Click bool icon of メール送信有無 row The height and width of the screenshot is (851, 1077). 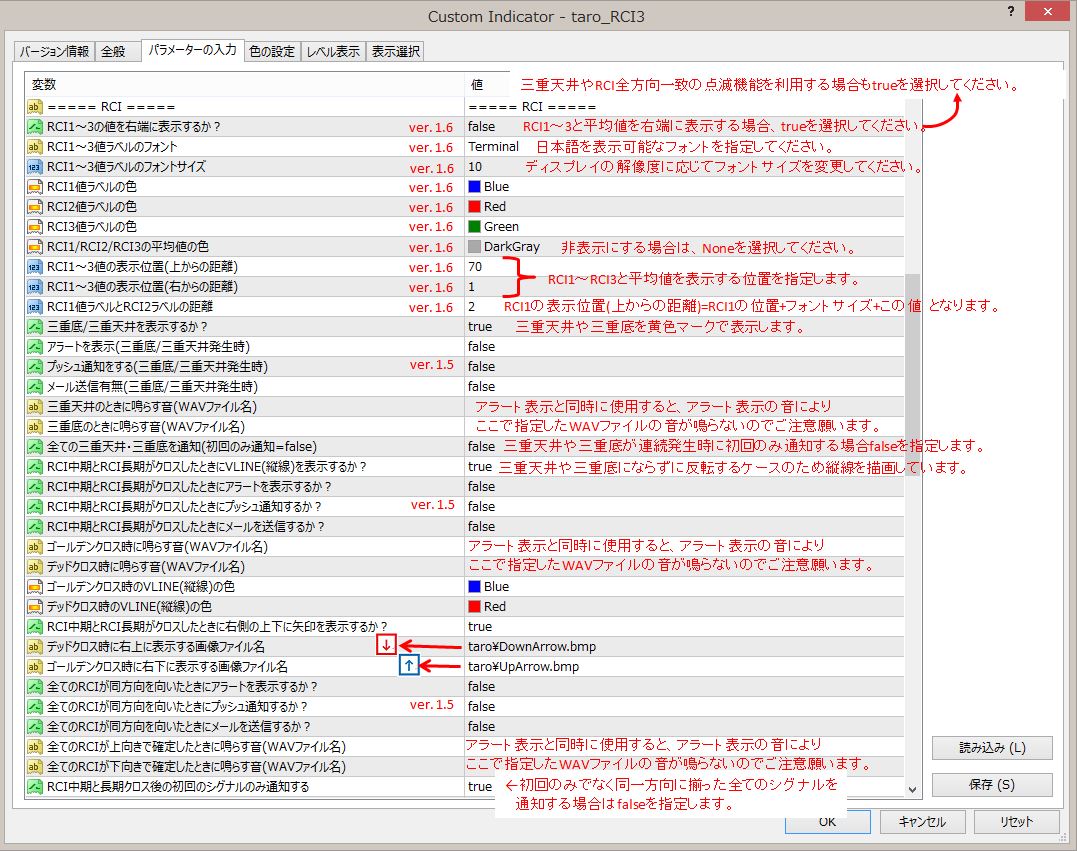[x=34, y=387]
